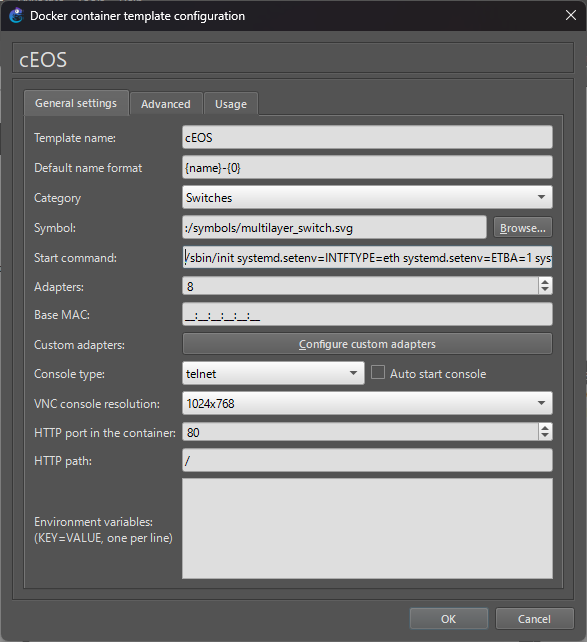
Task: Switch to the General settings tab
Action: click(76, 103)
